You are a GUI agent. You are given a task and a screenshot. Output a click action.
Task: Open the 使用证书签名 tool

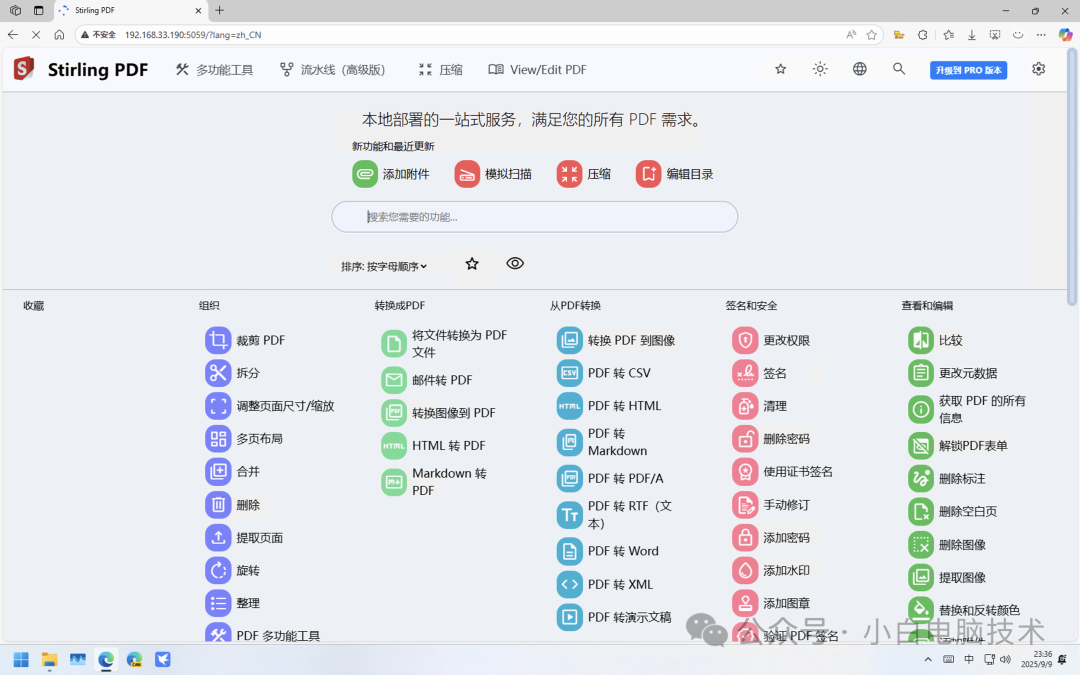point(783,472)
